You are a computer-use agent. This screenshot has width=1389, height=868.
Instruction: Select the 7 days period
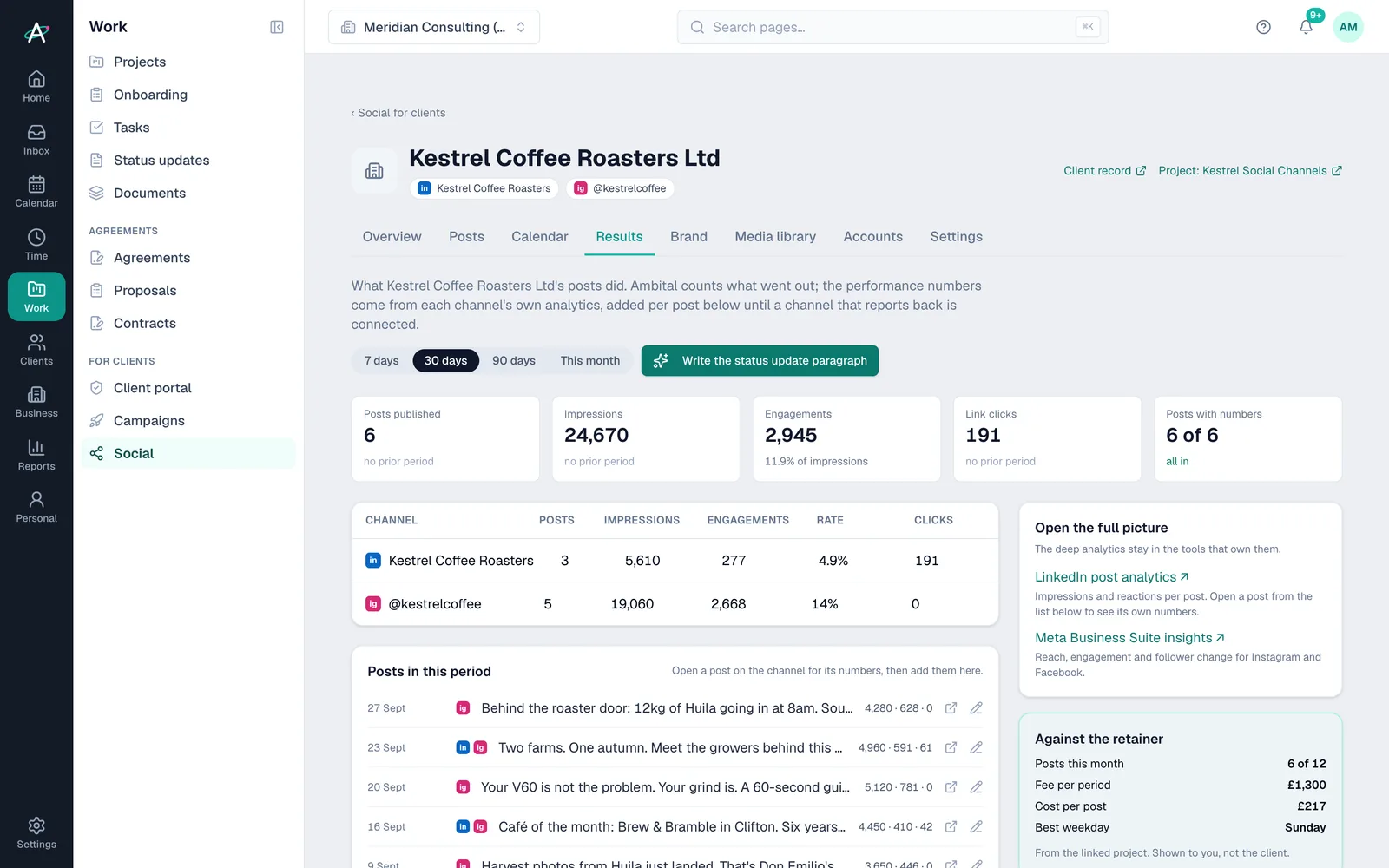coord(381,360)
